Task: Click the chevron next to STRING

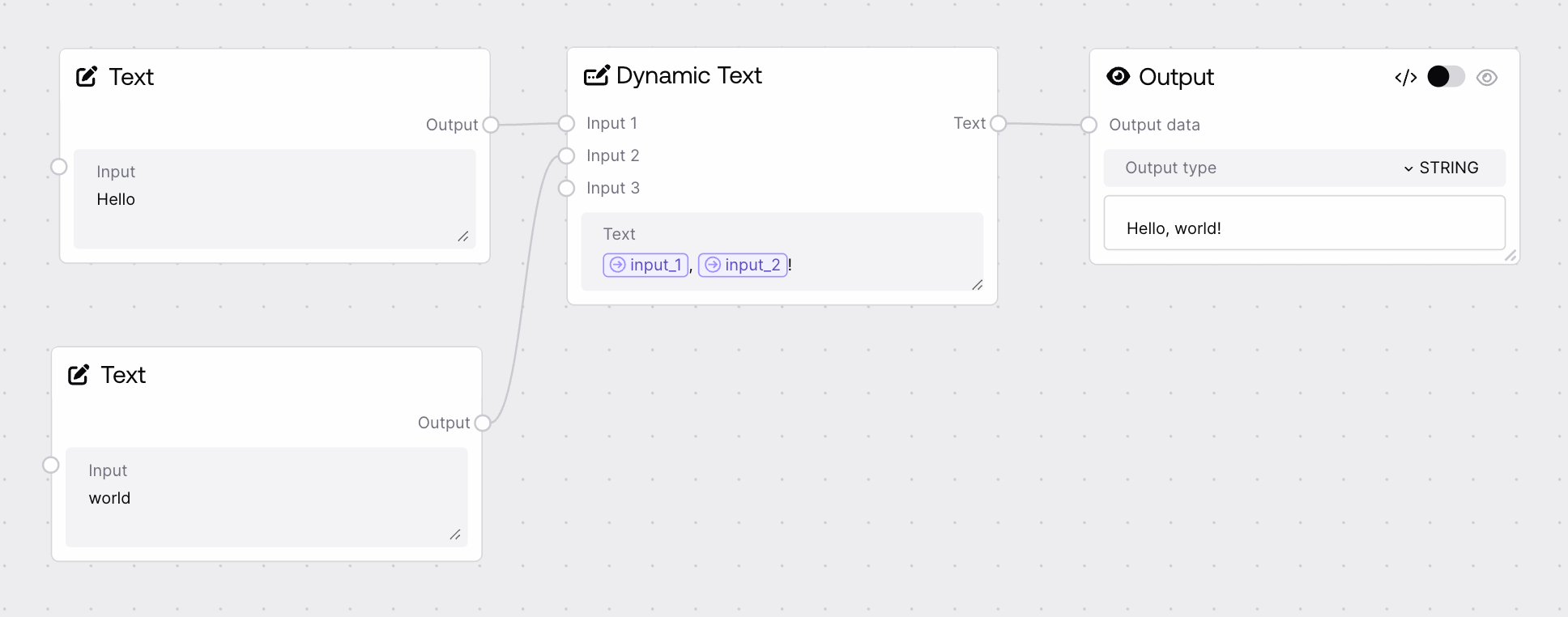Action: [1408, 168]
